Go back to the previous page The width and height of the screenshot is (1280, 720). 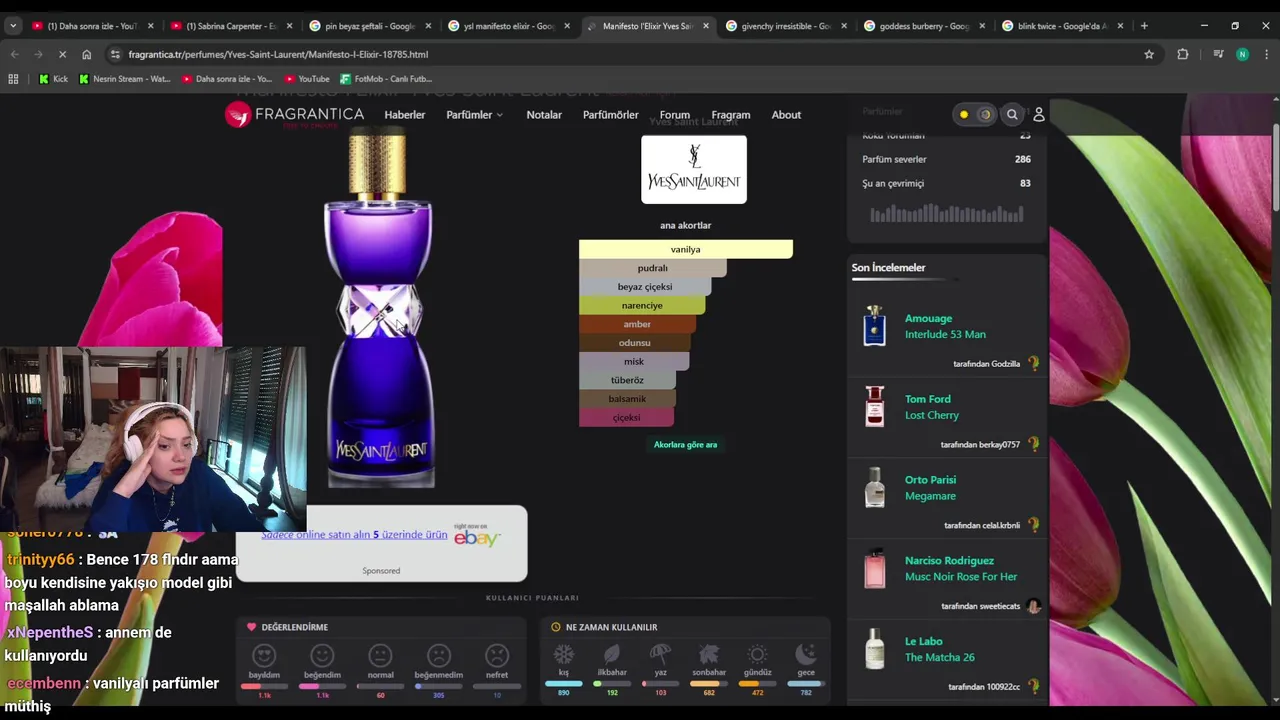pyautogui.click(x=14, y=54)
